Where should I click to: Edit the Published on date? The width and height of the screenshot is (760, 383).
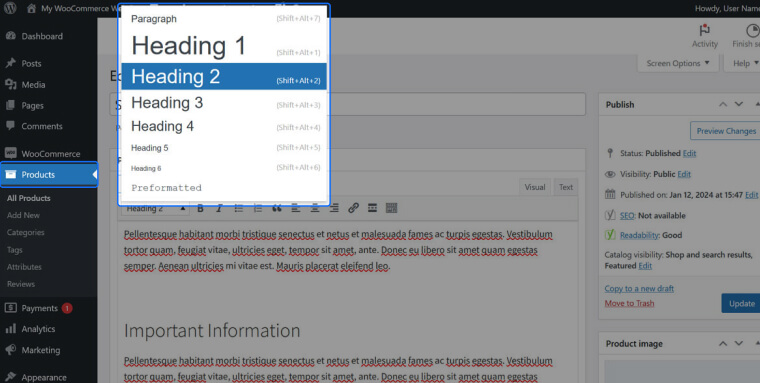[751, 195]
